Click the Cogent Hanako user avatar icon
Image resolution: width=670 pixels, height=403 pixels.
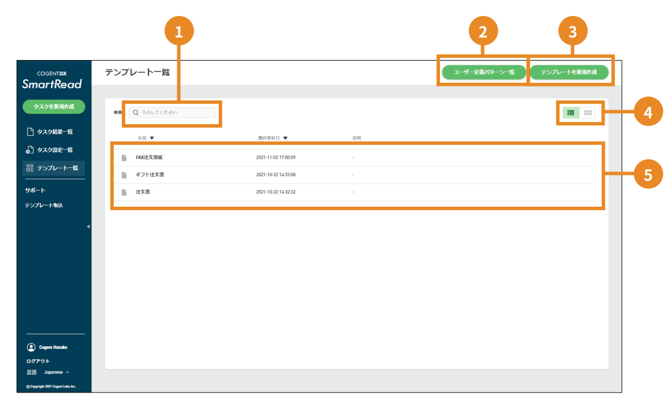tap(31, 347)
